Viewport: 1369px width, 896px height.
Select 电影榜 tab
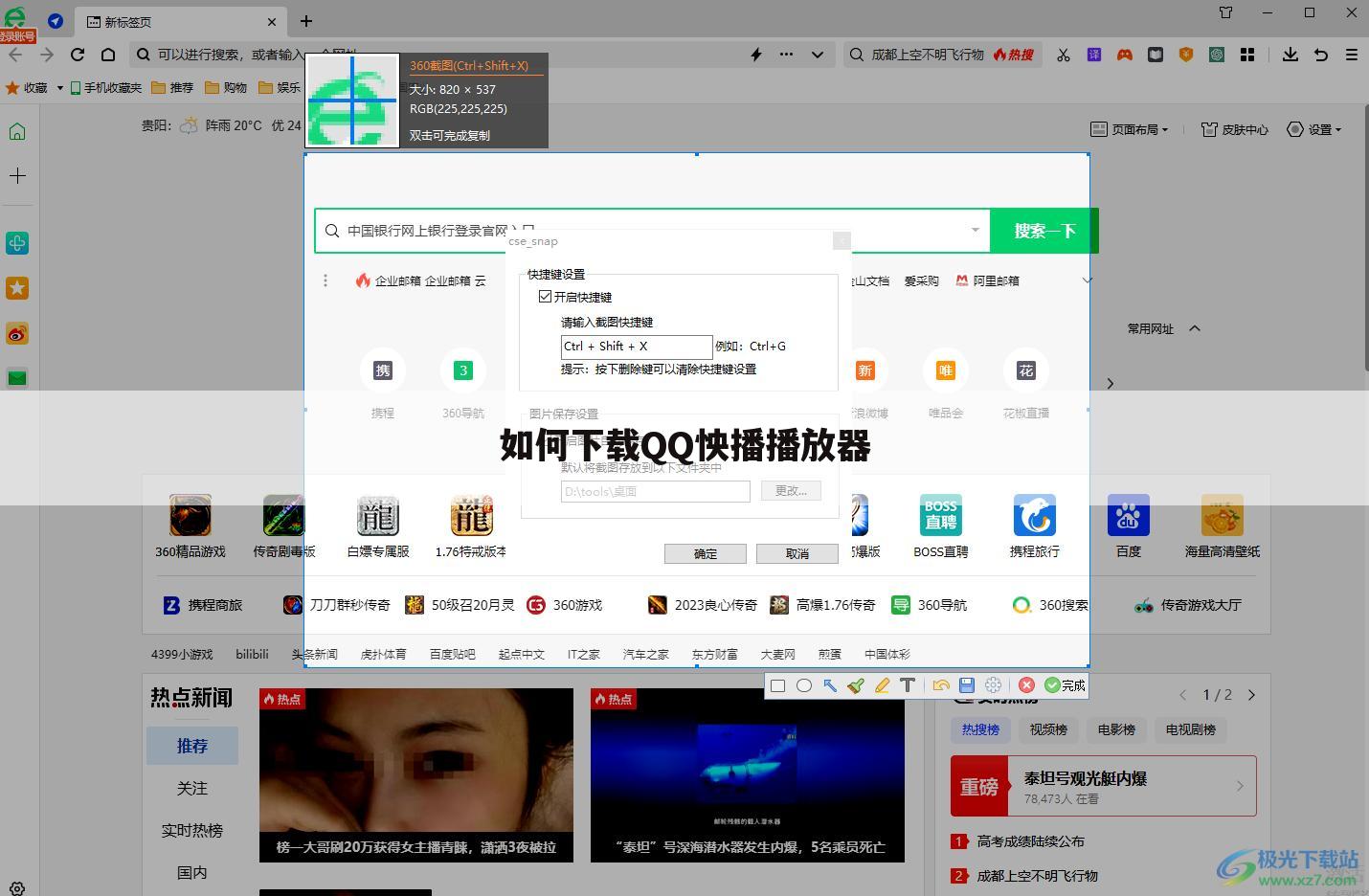(x=1116, y=729)
